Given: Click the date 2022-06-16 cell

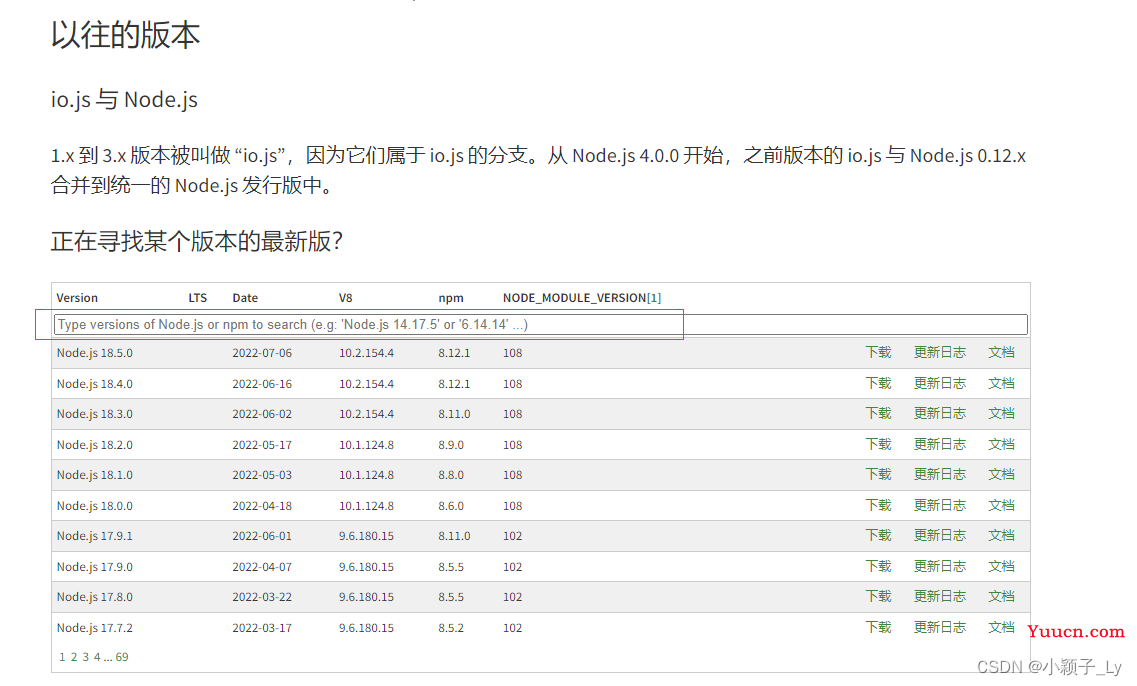Looking at the screenshot, I should (262, 384).
